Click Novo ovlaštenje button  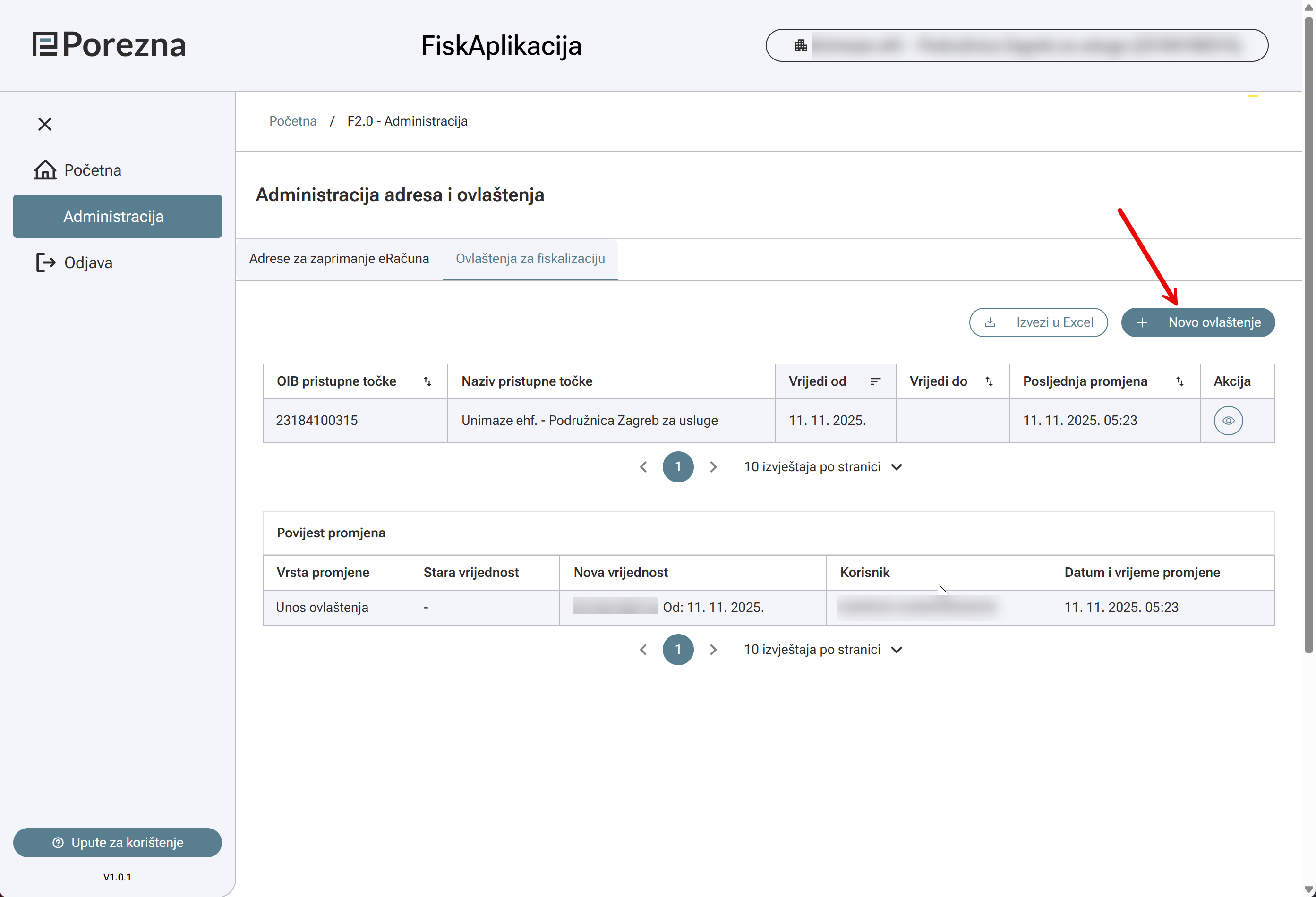click(1197, 322)
